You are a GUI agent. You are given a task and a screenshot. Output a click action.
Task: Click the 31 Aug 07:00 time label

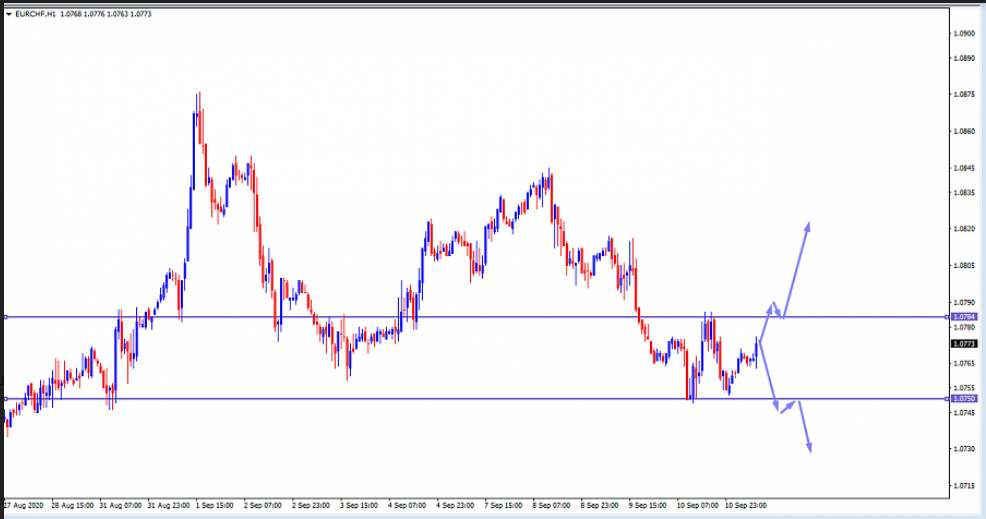click(x=121, y=505)
